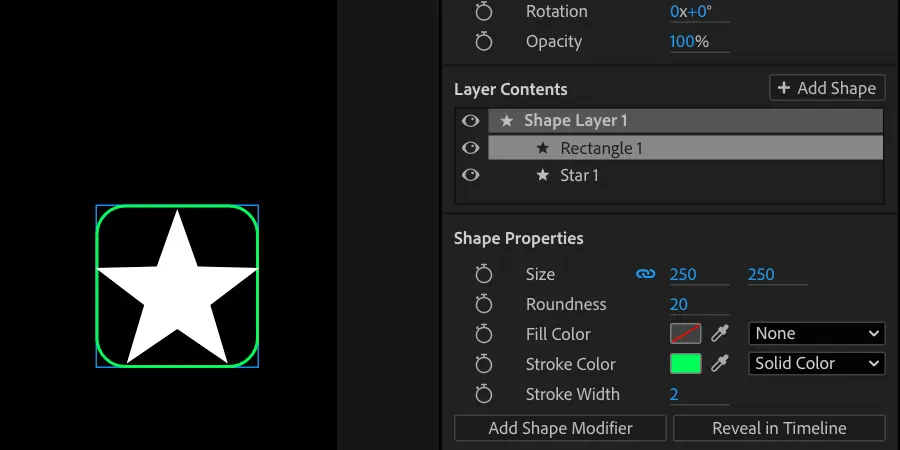The image size is (900, 450).
Task: Enable the Size property stopwatch
Action: click(484, 274)
